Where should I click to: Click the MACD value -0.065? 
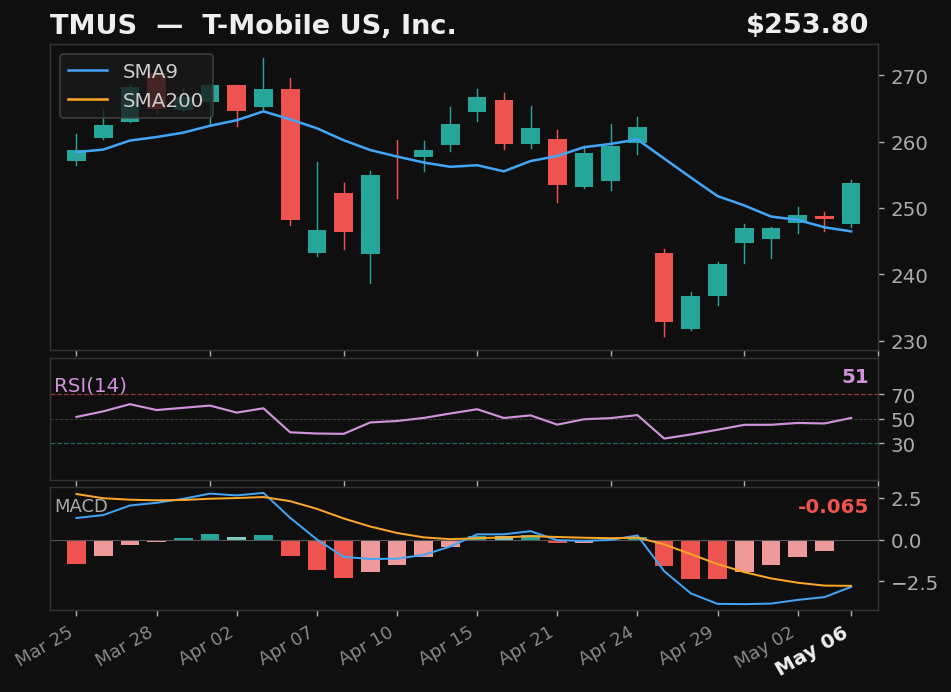[833, 506]
